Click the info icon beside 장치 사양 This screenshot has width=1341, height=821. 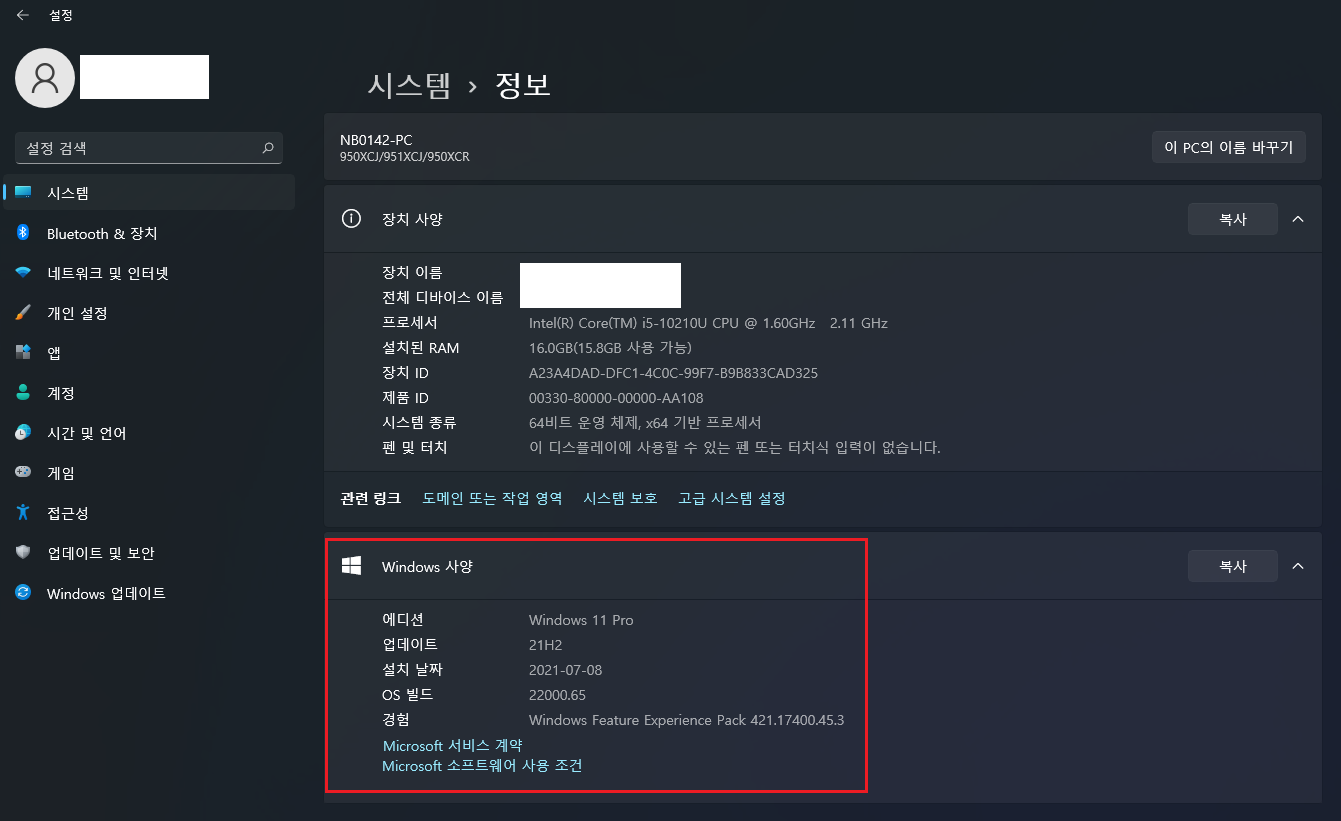coord(351,219)
